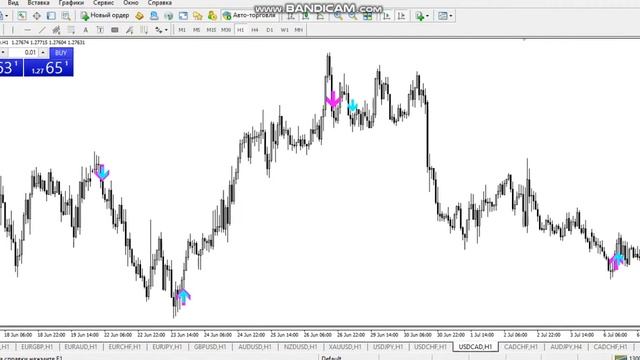
Task: Switch timeframe to M5
Action: click(196, 30)
